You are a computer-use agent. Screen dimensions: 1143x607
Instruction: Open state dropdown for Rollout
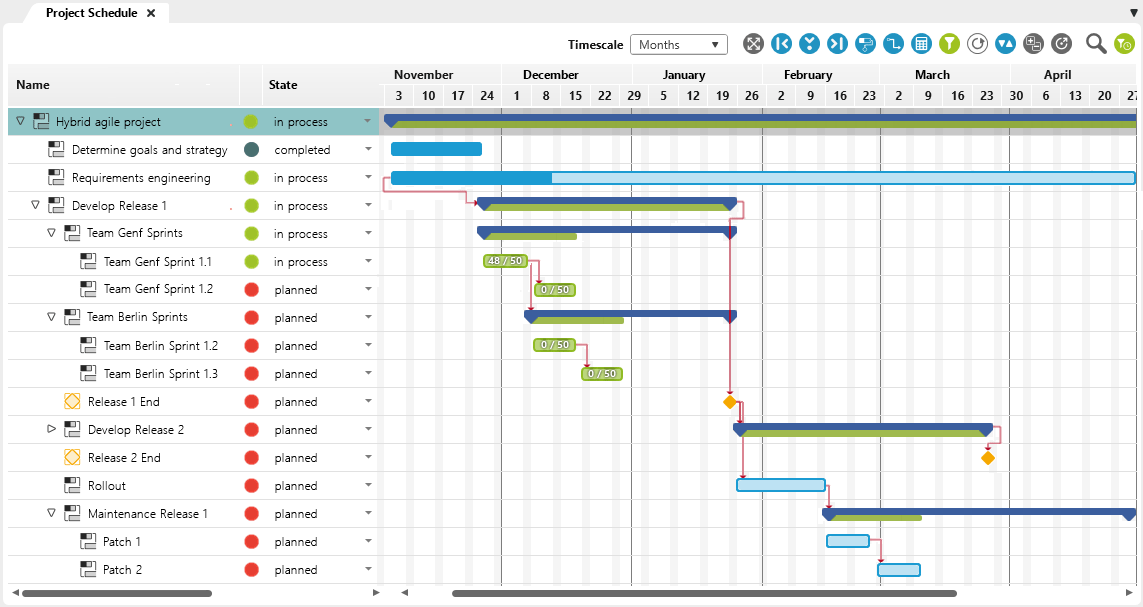pos(368,485)
